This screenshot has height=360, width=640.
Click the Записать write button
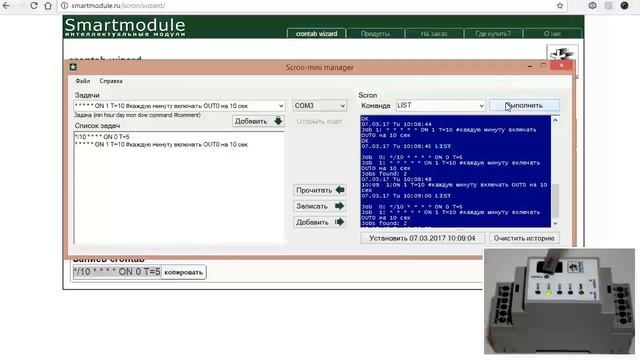point(320,206)
